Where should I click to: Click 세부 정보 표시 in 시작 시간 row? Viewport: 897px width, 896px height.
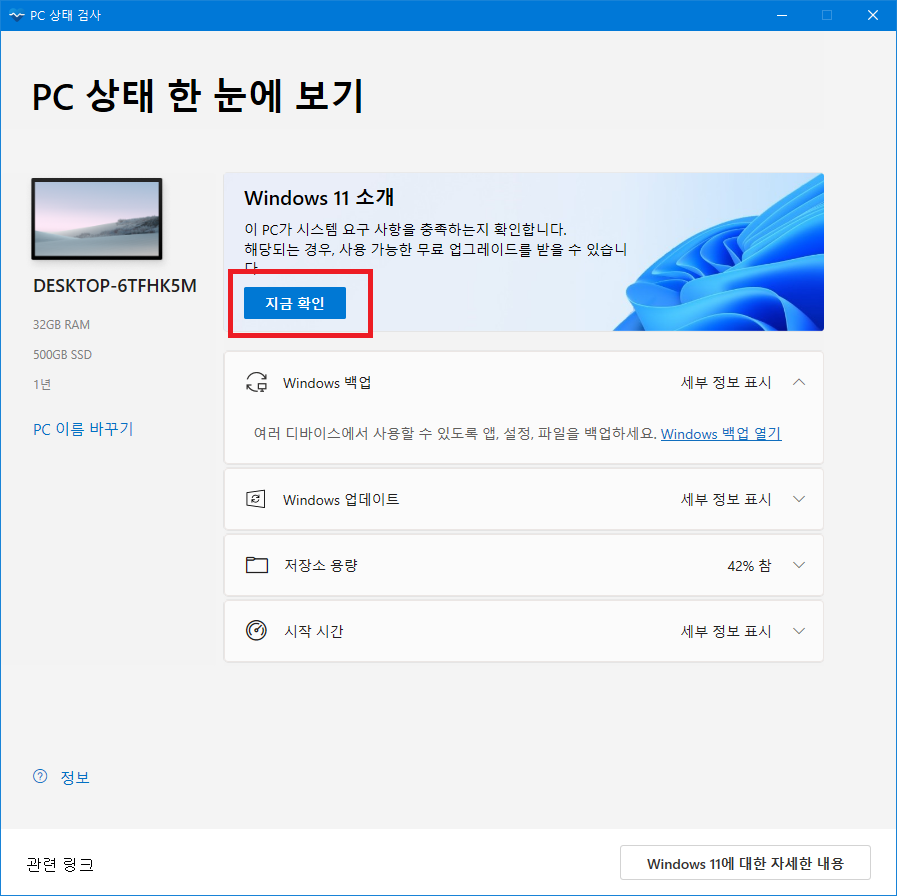point(726,631)
